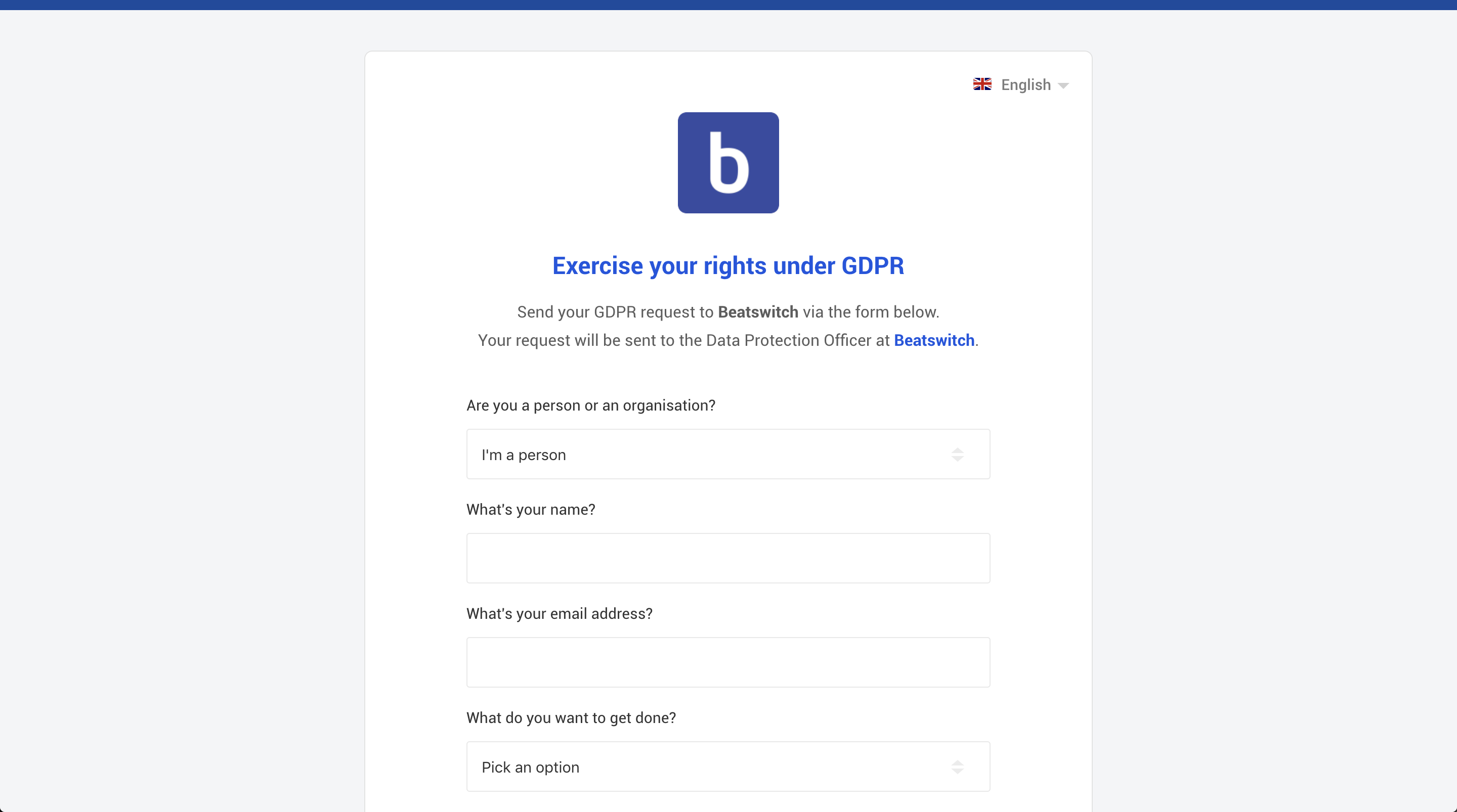1457x812 pixels.
Task: Focus the name input field
Action: pos(727,558)
